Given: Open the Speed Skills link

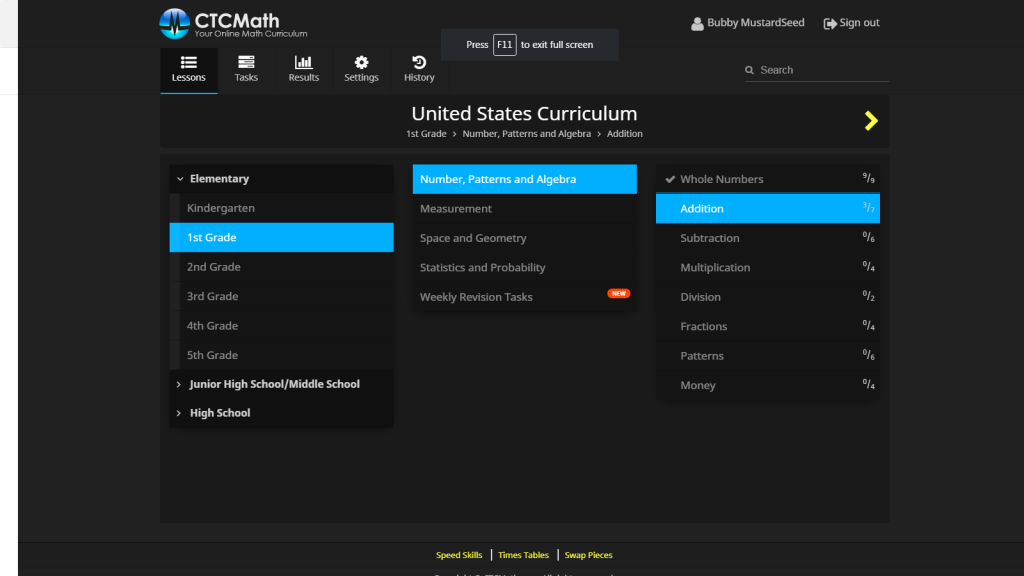Looking at the screenshot, I should coord(459,555).
